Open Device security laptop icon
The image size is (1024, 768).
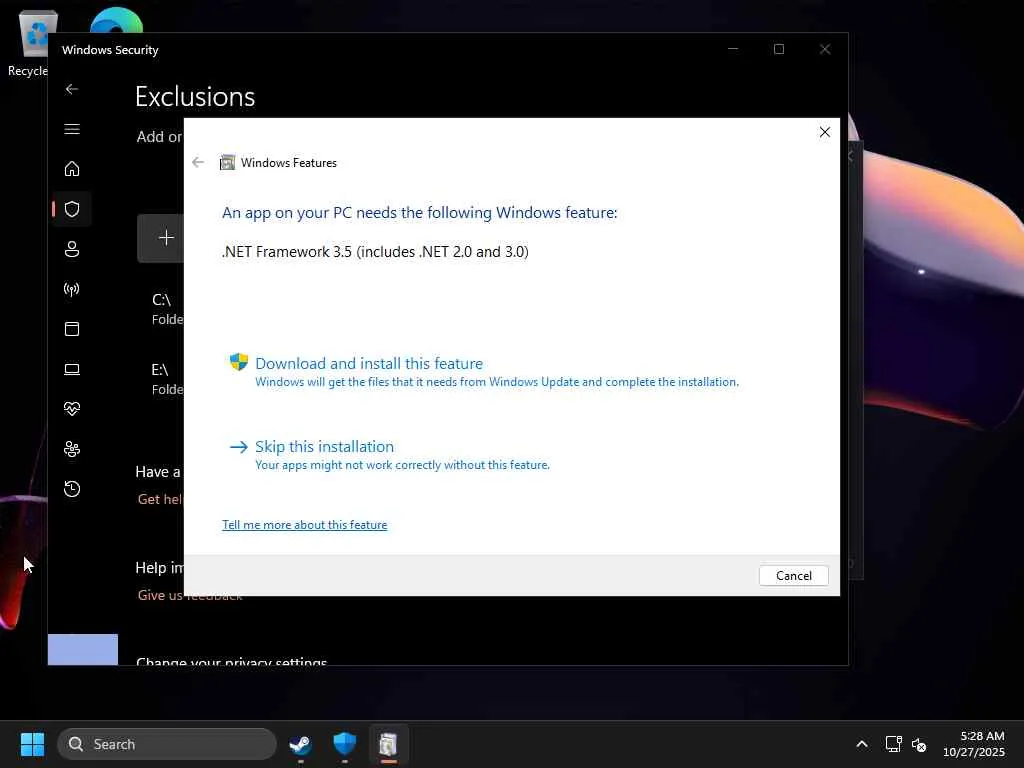(72, 369)
